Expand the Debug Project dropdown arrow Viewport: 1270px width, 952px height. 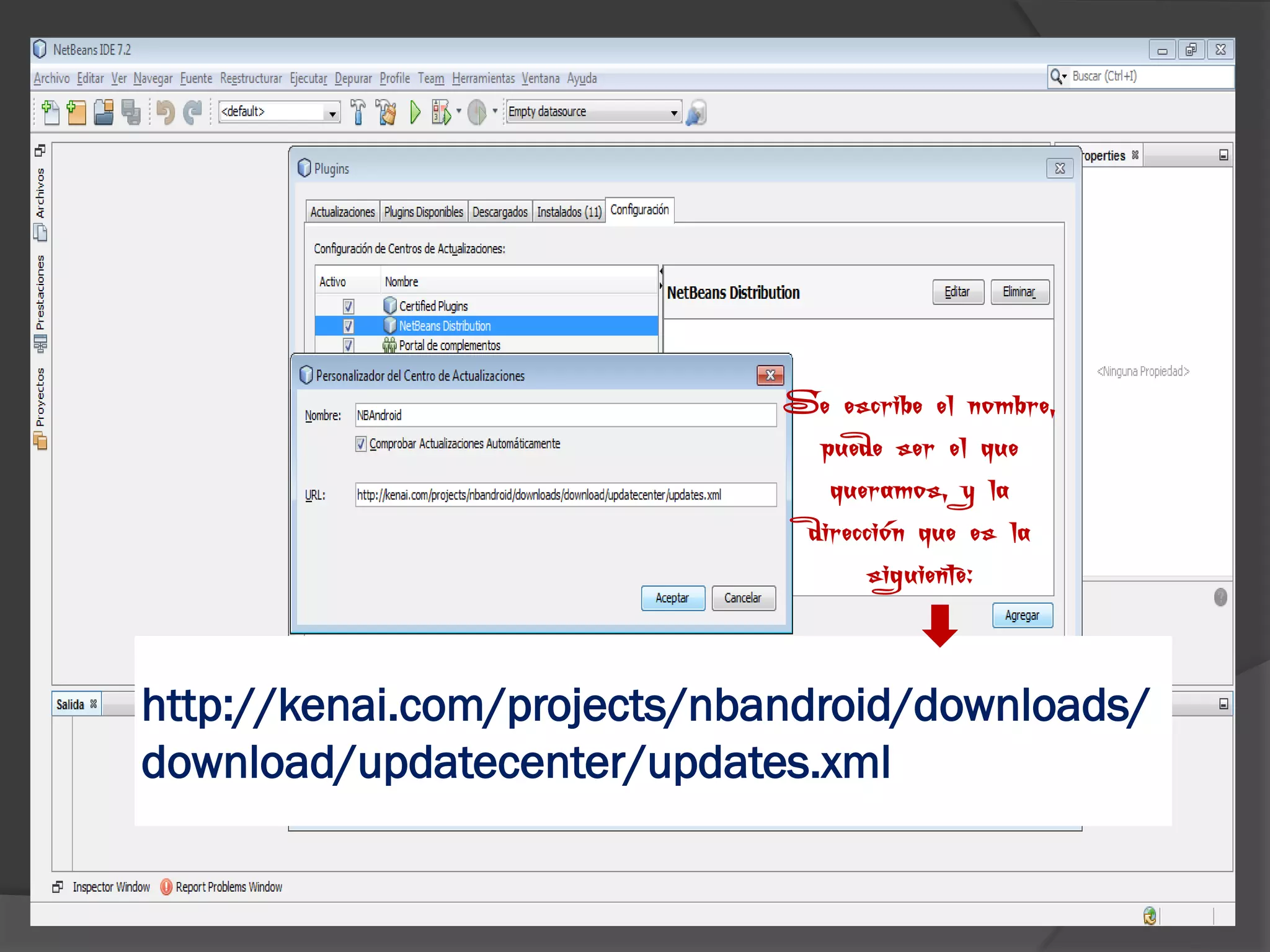click(x=458, y=111)
